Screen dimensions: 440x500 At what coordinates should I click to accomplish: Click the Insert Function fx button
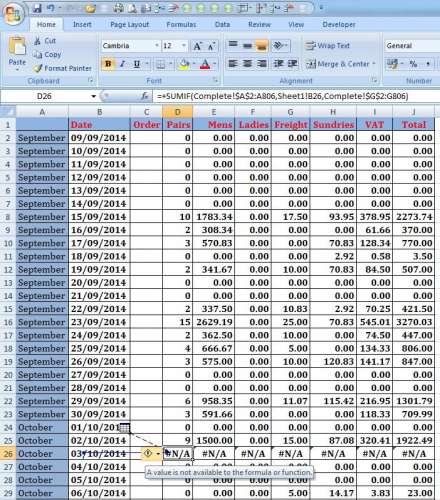pos(145,96)
